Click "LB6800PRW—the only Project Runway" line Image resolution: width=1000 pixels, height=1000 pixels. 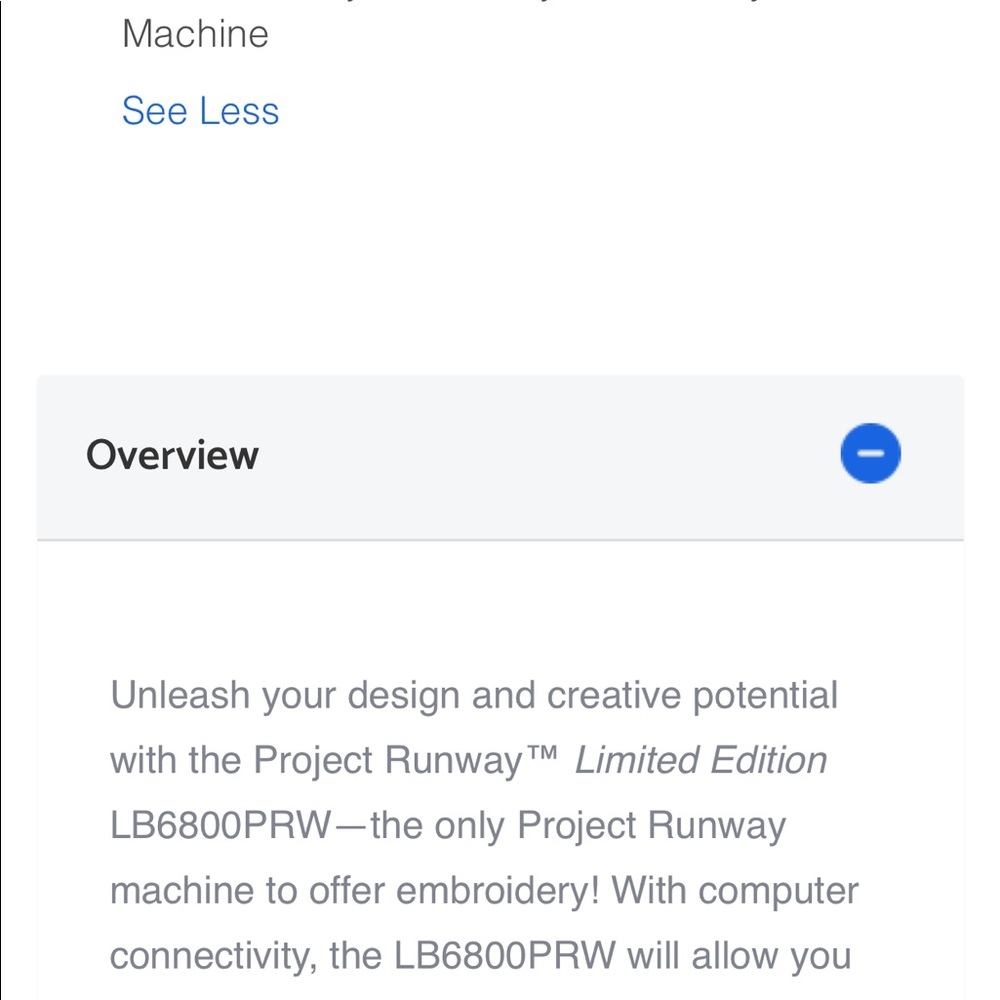(448, 825)
